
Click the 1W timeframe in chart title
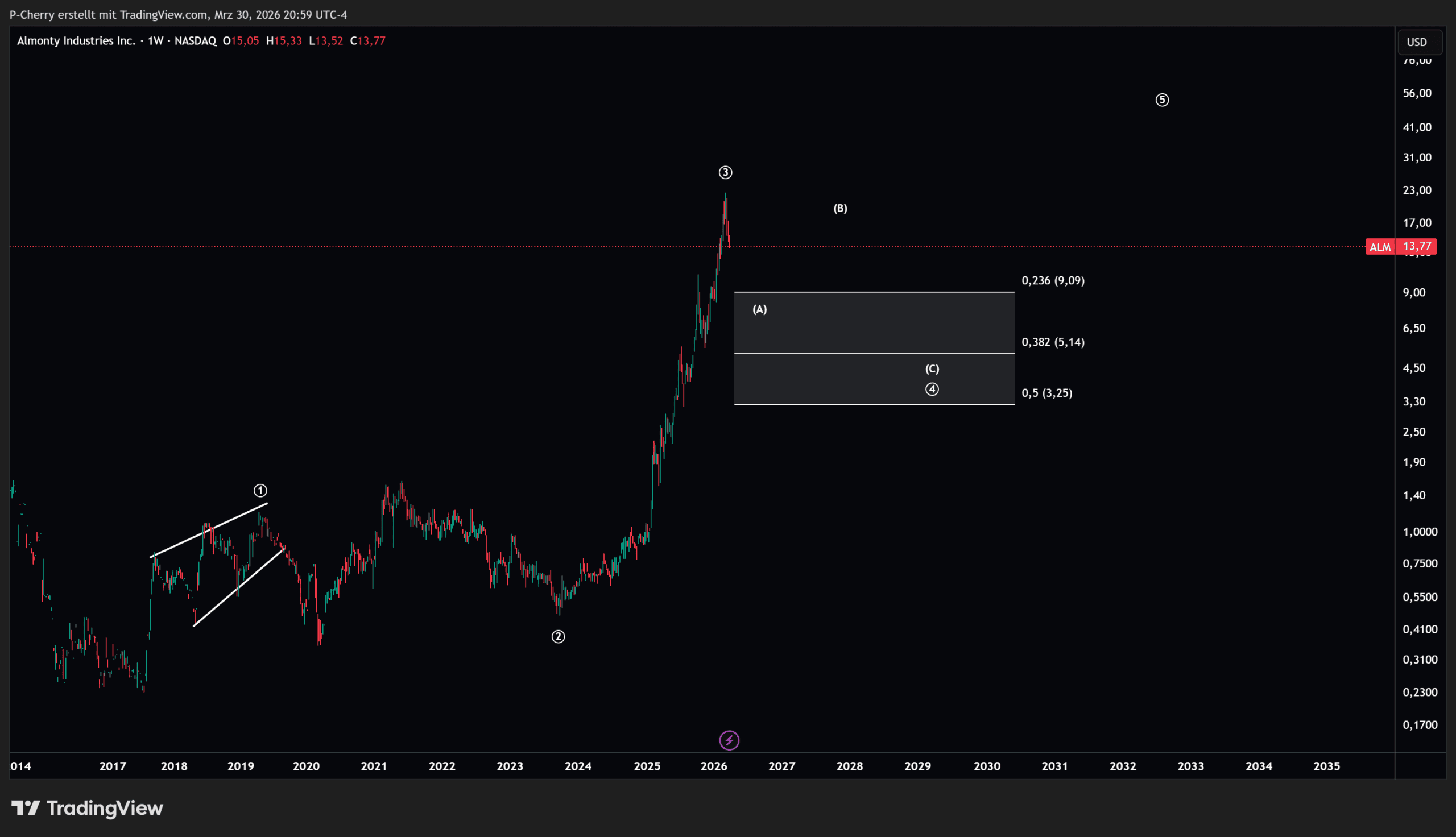[155, 41]
